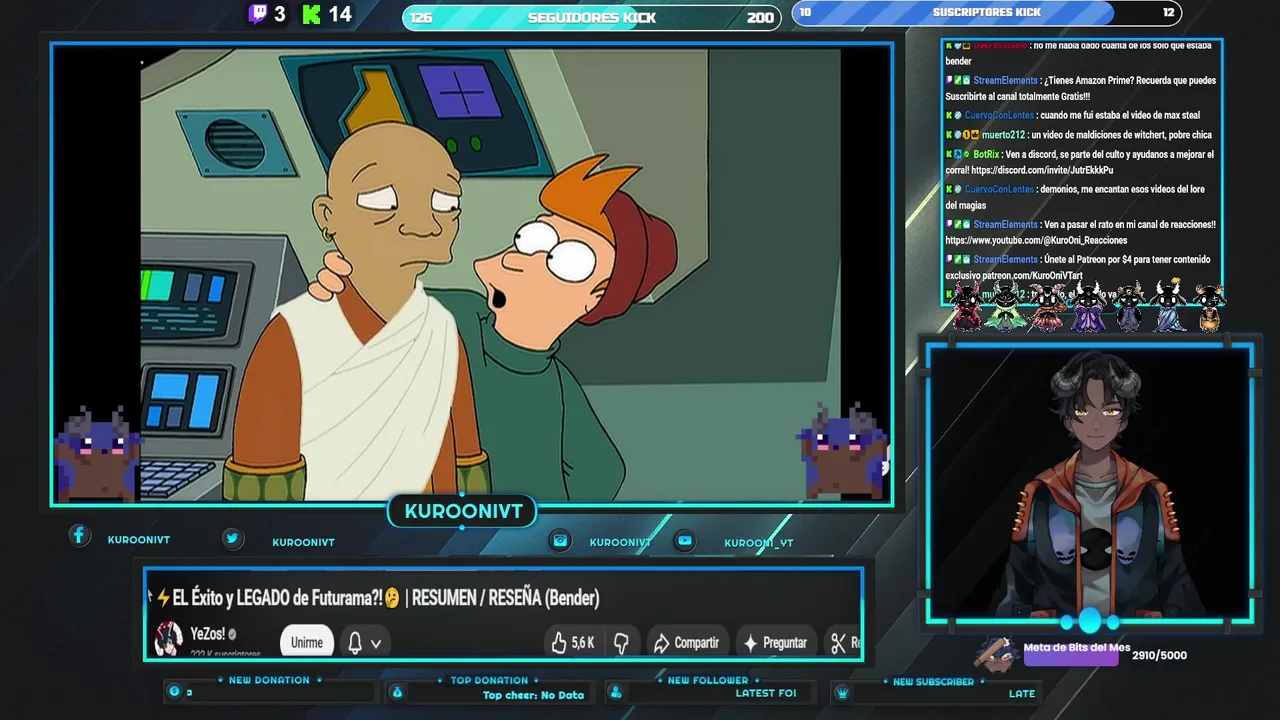Click the notification bell icon
Viewport: 1280px width, 720px height.
354,643
